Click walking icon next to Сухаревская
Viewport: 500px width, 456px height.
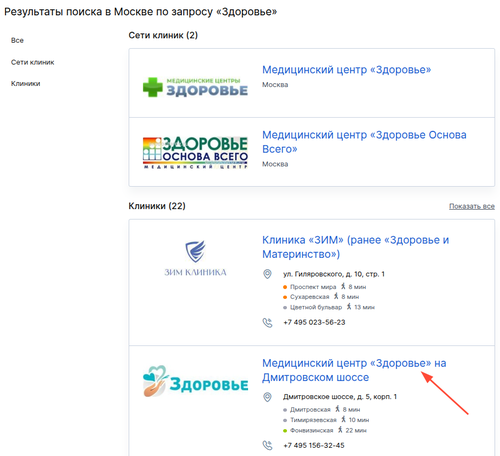point(336,296)
